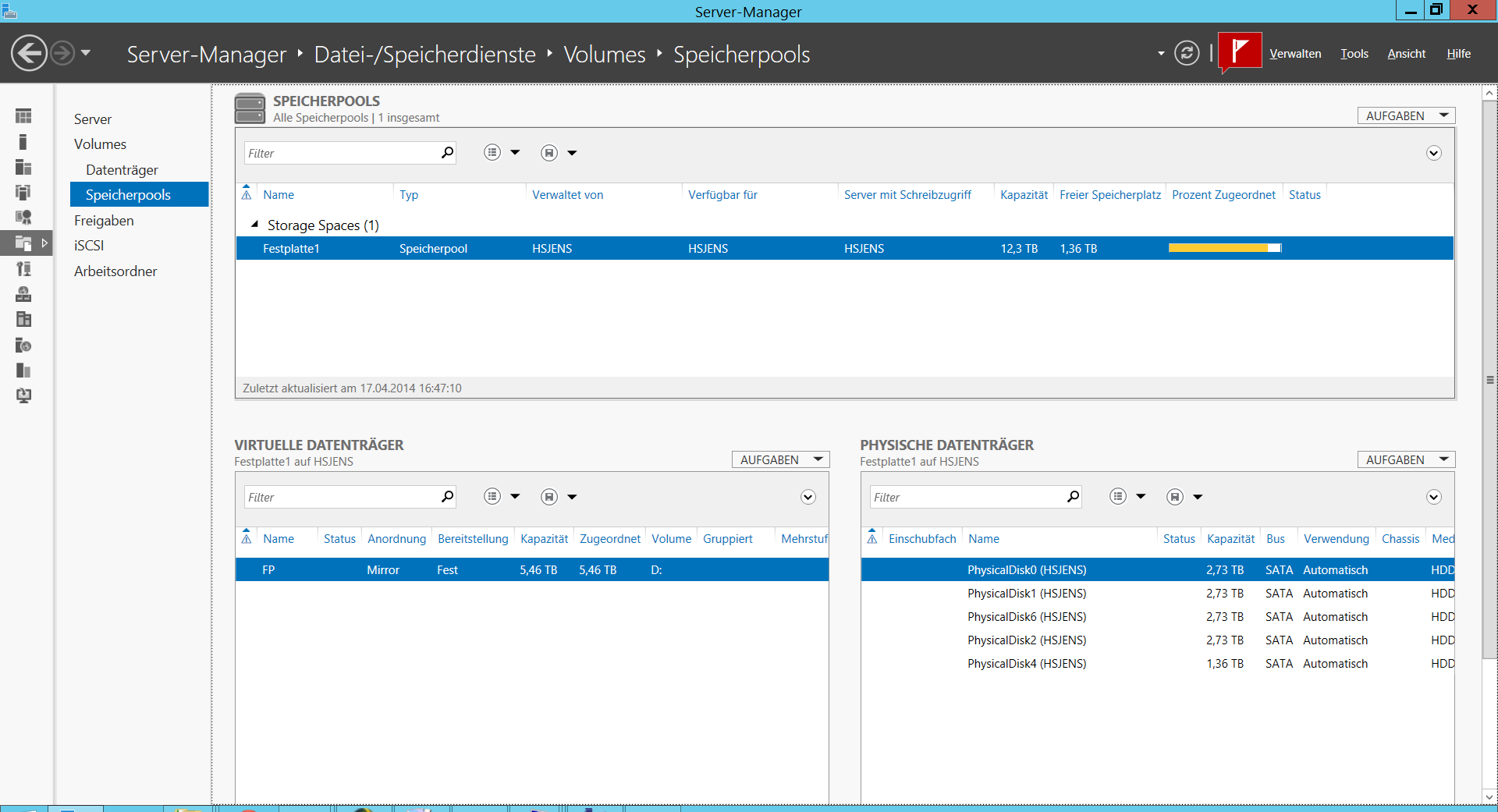Select Server in the navigation list
The width and height of the screenshot is (1498, 812).
(x=93, y=119)
